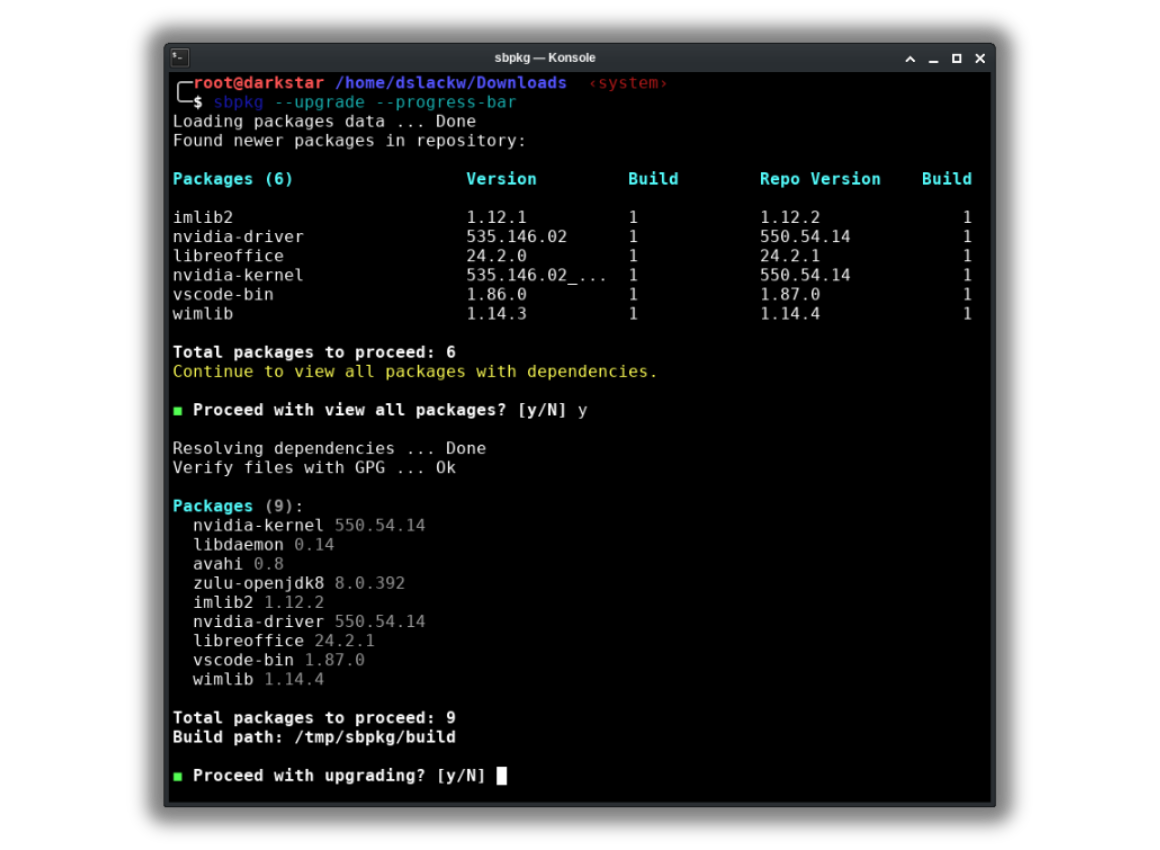
Task: Click the green square before 'Proceed with upgrading?'
Action: coord(178,777)
